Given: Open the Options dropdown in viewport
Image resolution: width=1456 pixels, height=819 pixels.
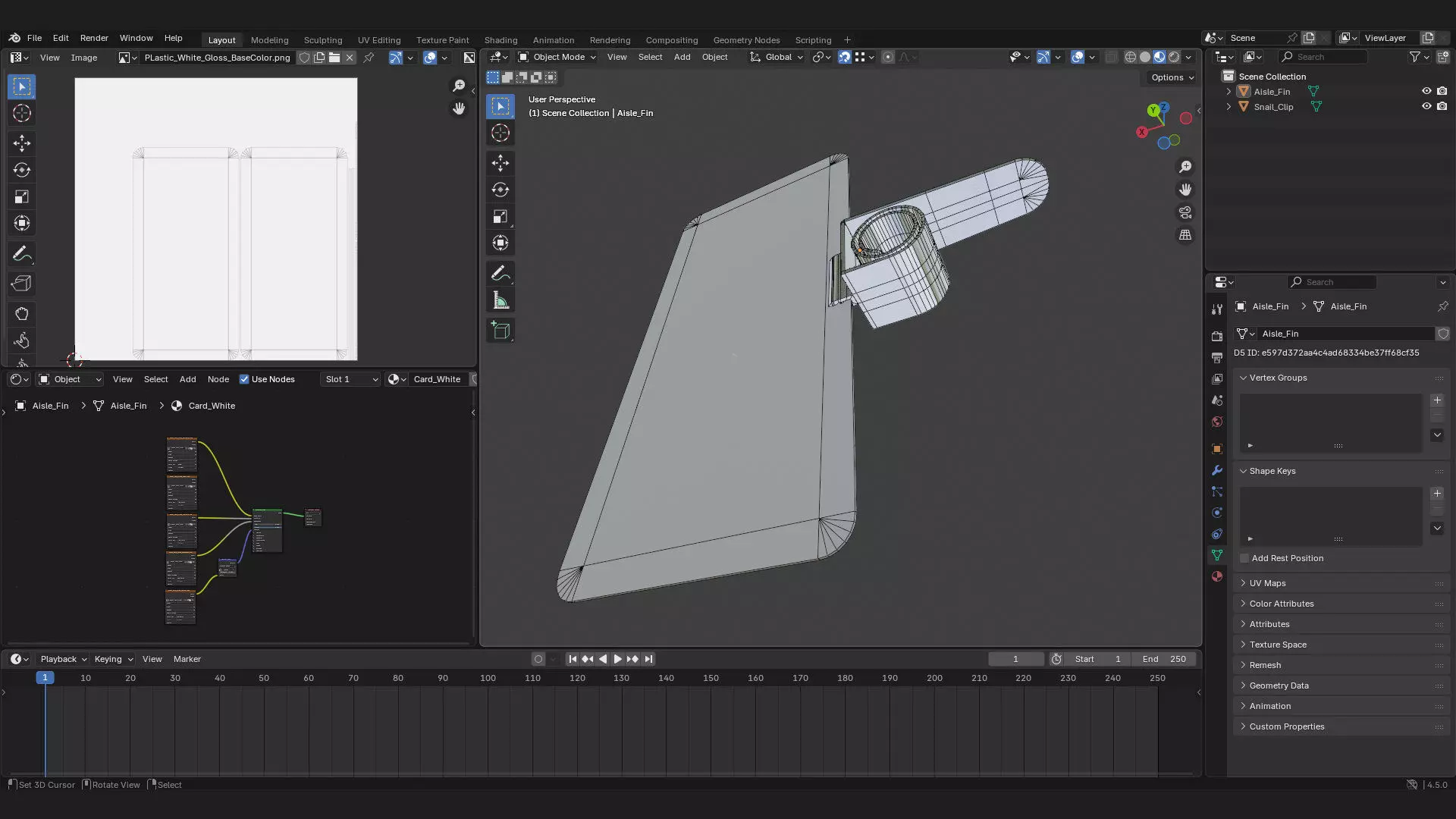Looking at the screenshot, I should (x=1172, y=77).
